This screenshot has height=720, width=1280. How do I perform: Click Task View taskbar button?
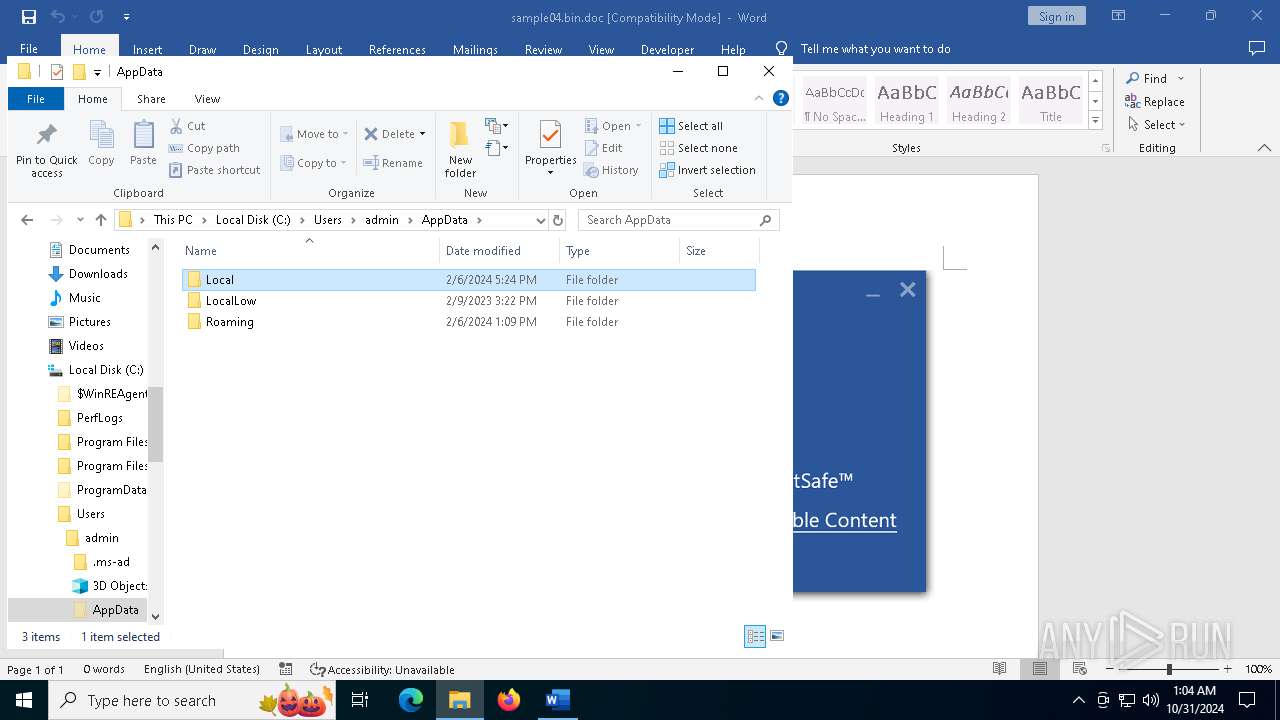point(361,700)
